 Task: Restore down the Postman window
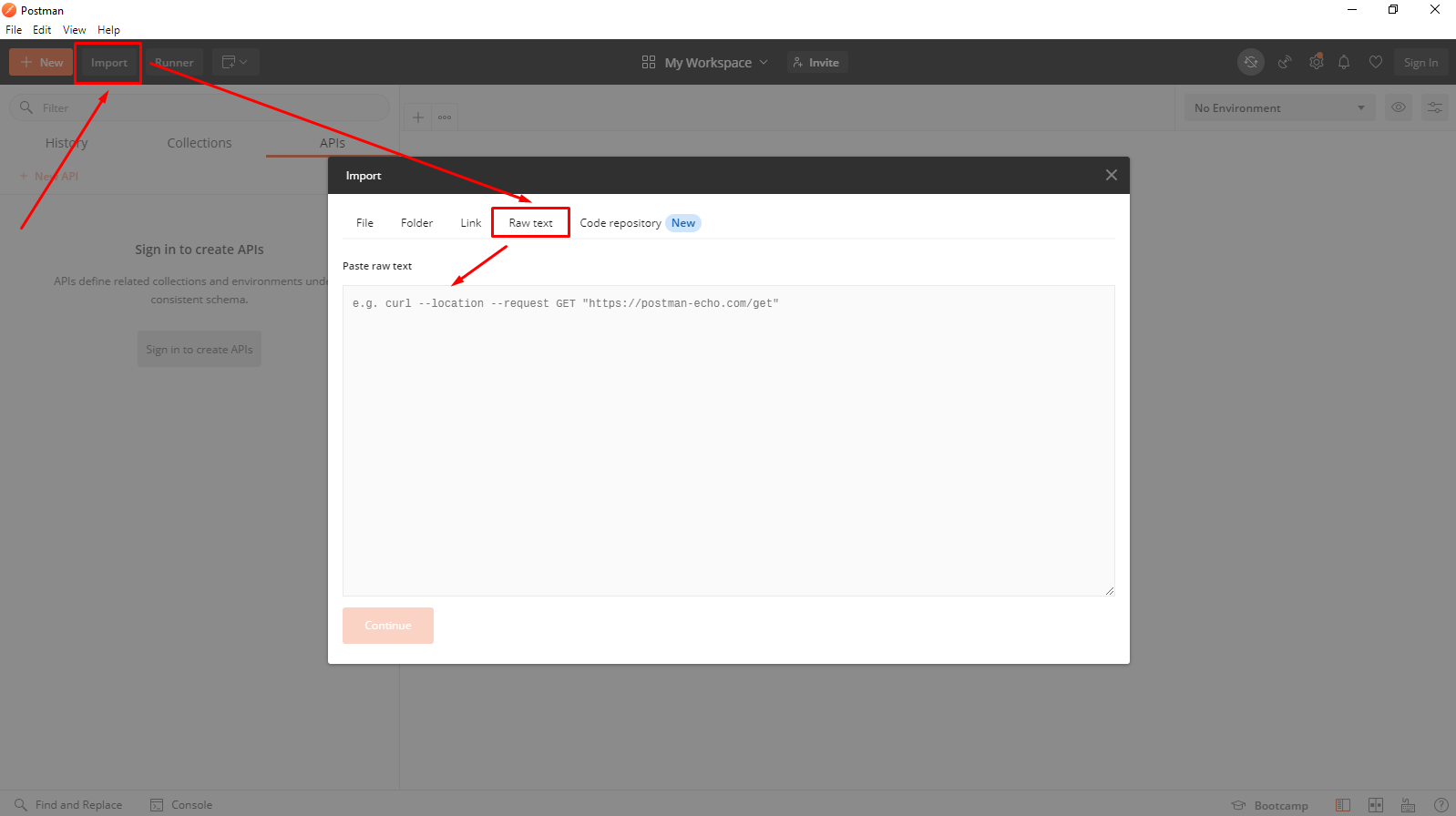1393,10
